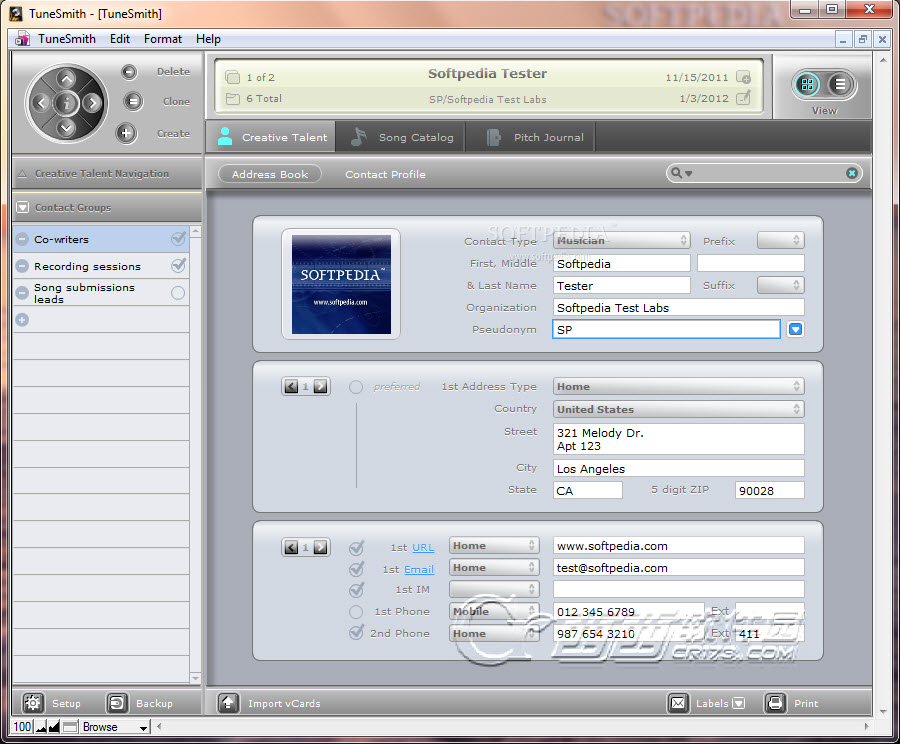Open the Suffix dropdown
The width and height of the screenshot is (901, 744).
[780, 285]
